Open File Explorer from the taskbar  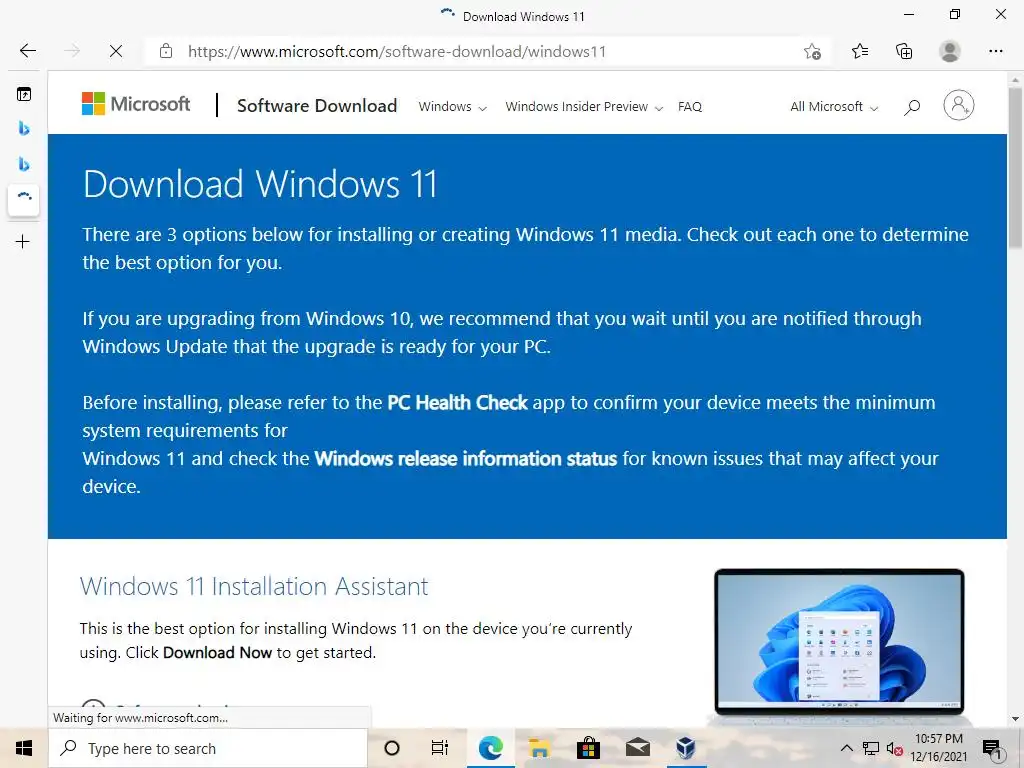[539, 748]
